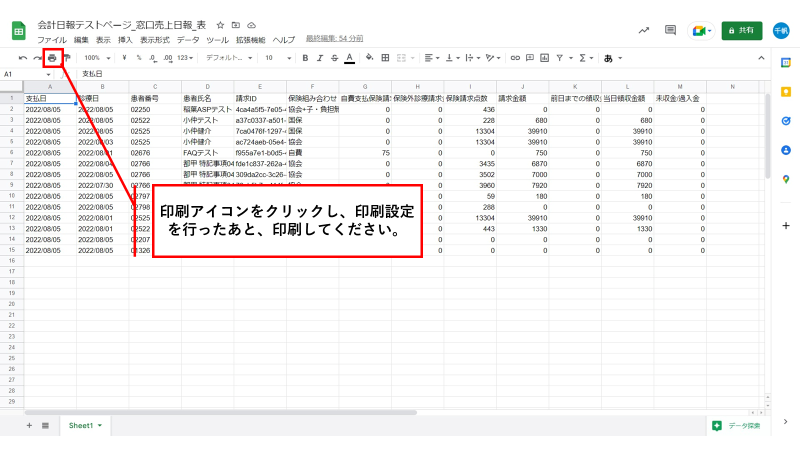Image resolution: width=800 pixels, height=450 pixels.
Task: Click the green 共有 share button
Action: coord(740,31)
